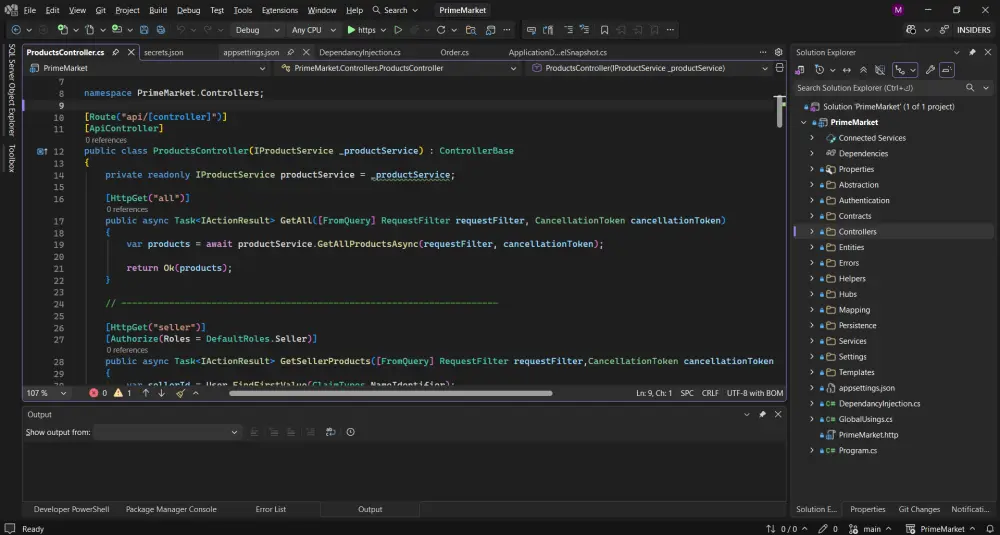Click the code cleanup broom icon
The height and width of the screenshot is (535, 1000).
click(180, 393)
